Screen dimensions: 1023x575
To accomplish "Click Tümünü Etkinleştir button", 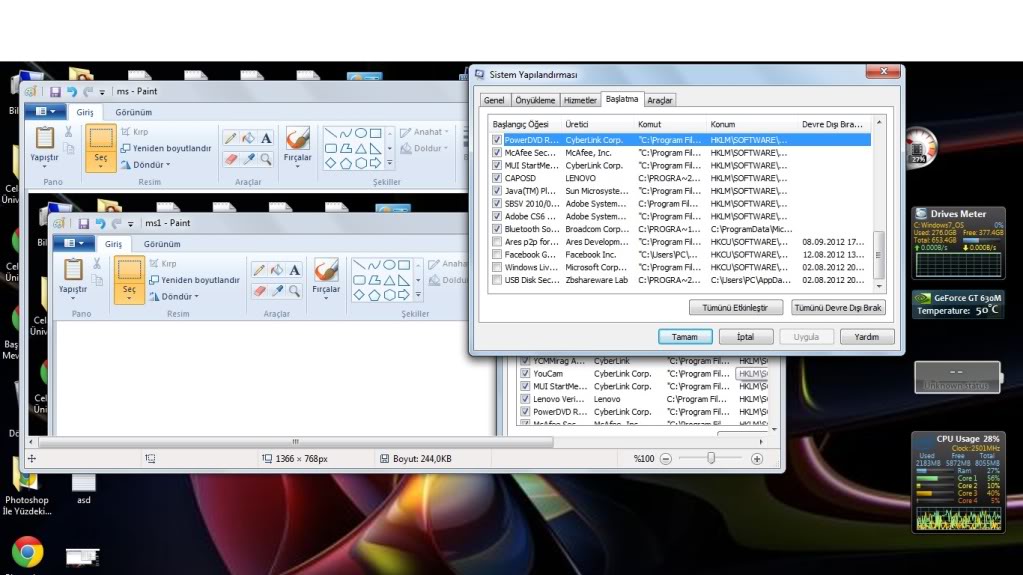I will click(735, 307).
